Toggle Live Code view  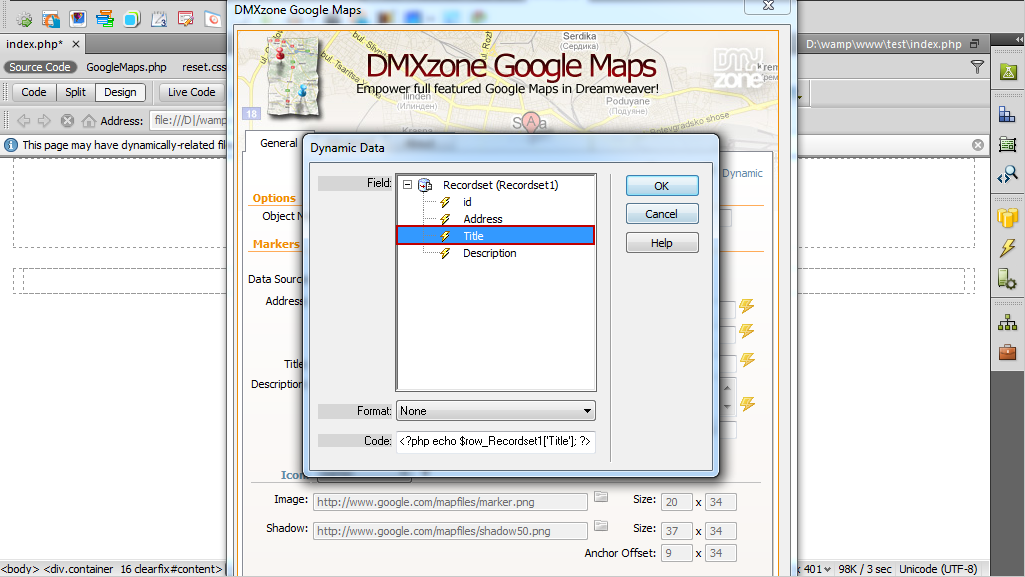(x=192, y=92)
